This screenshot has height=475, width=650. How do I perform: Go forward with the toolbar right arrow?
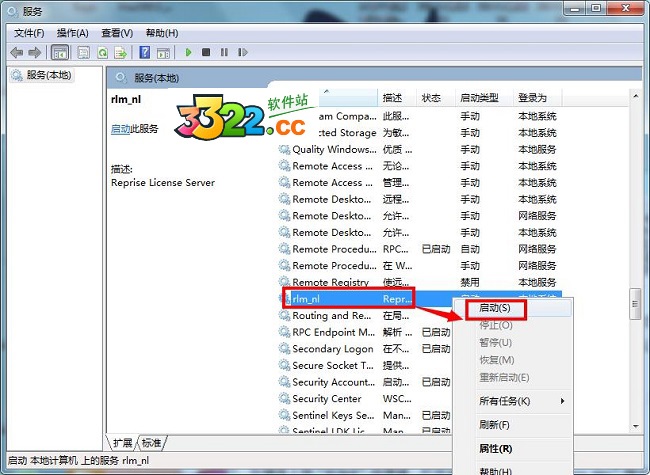[35, 53]
